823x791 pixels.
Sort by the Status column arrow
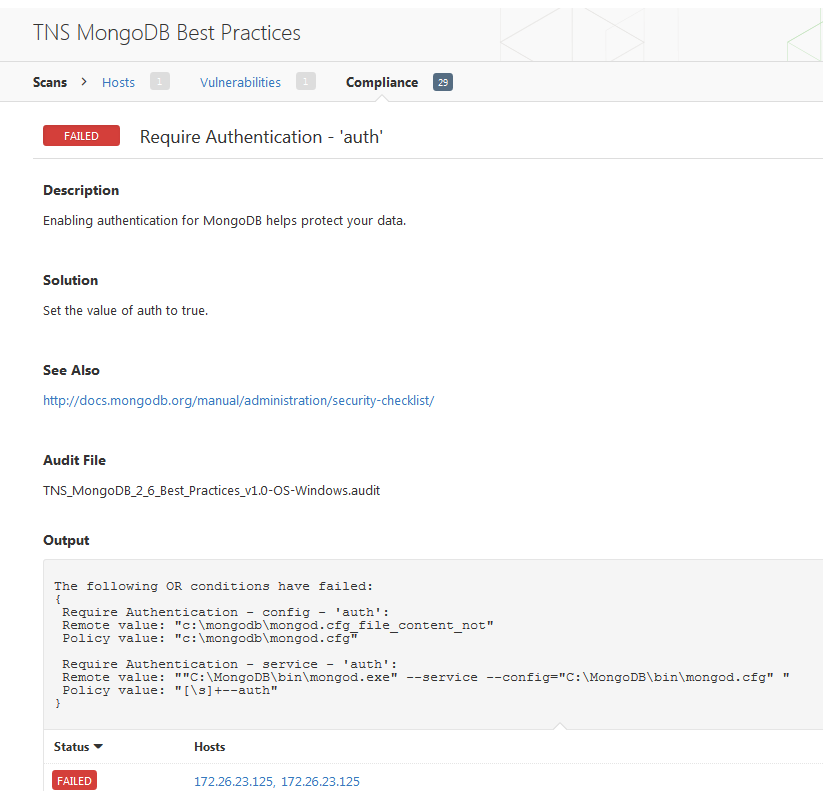pos(98,746)
